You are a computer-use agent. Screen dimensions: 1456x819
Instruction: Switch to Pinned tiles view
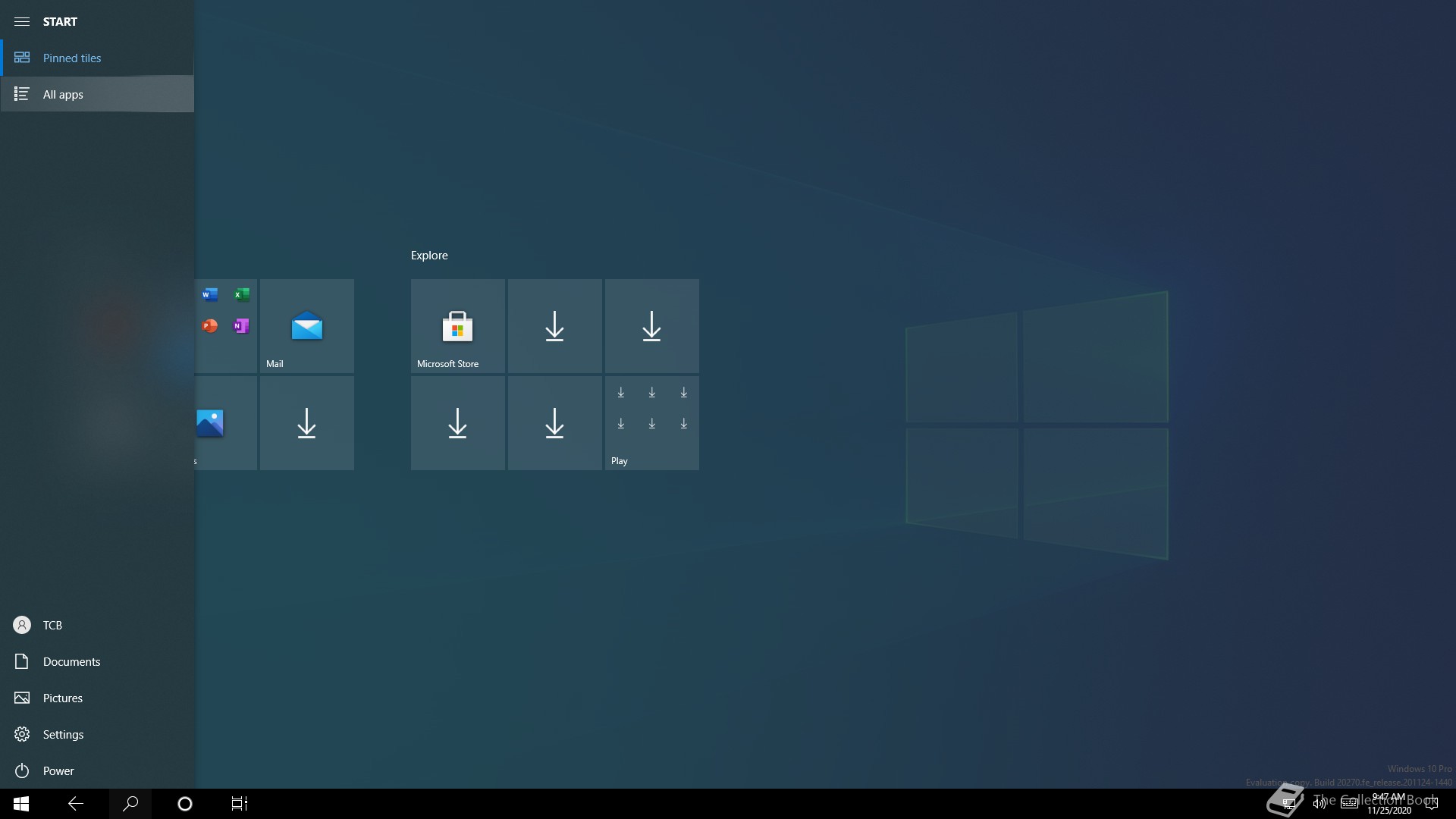pos(72,58)
